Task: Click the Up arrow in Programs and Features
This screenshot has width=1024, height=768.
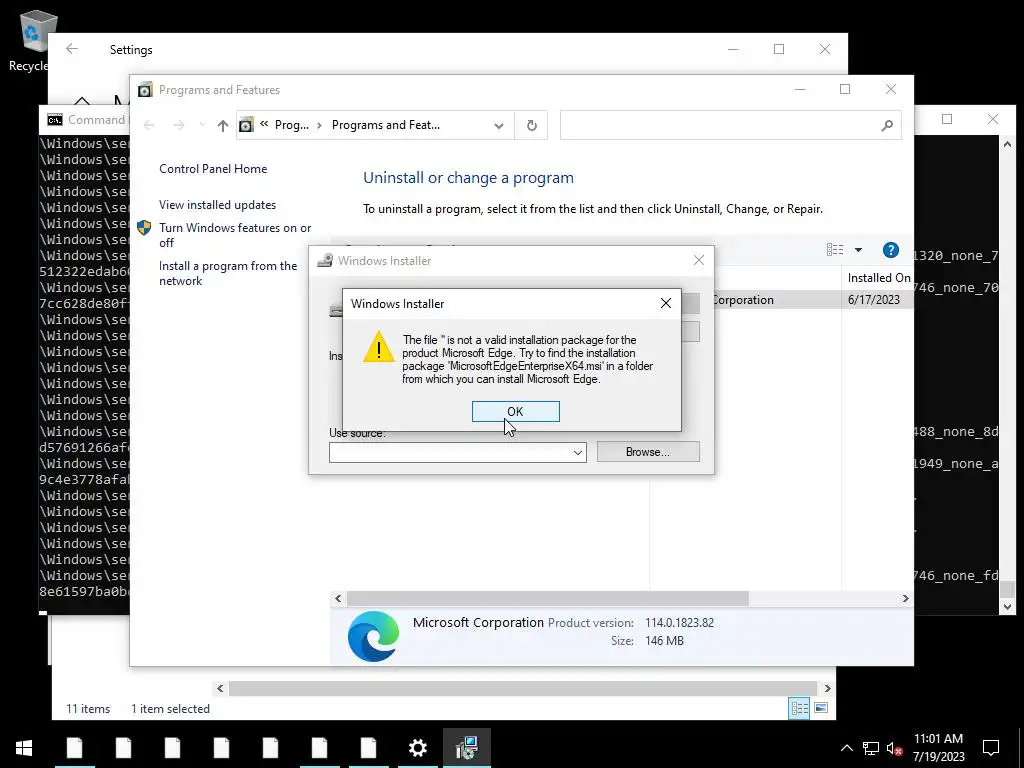Action: pos(223,125)
